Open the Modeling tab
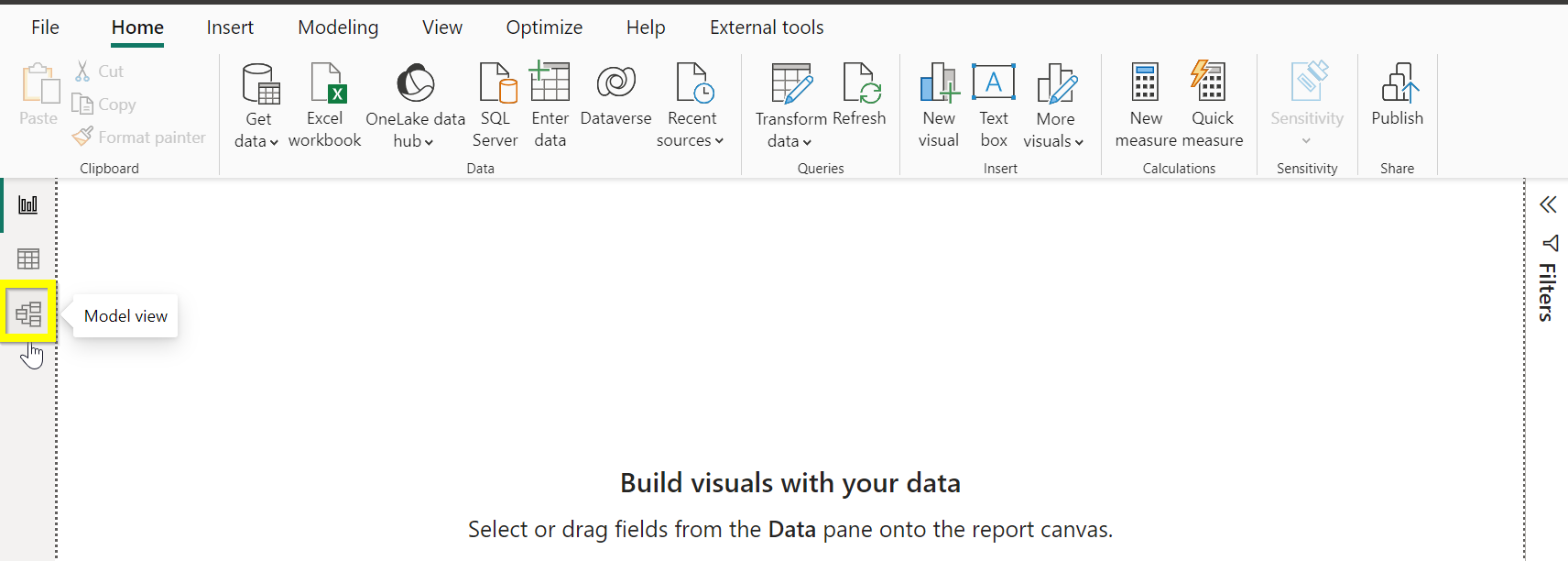 tap(338, 27)
